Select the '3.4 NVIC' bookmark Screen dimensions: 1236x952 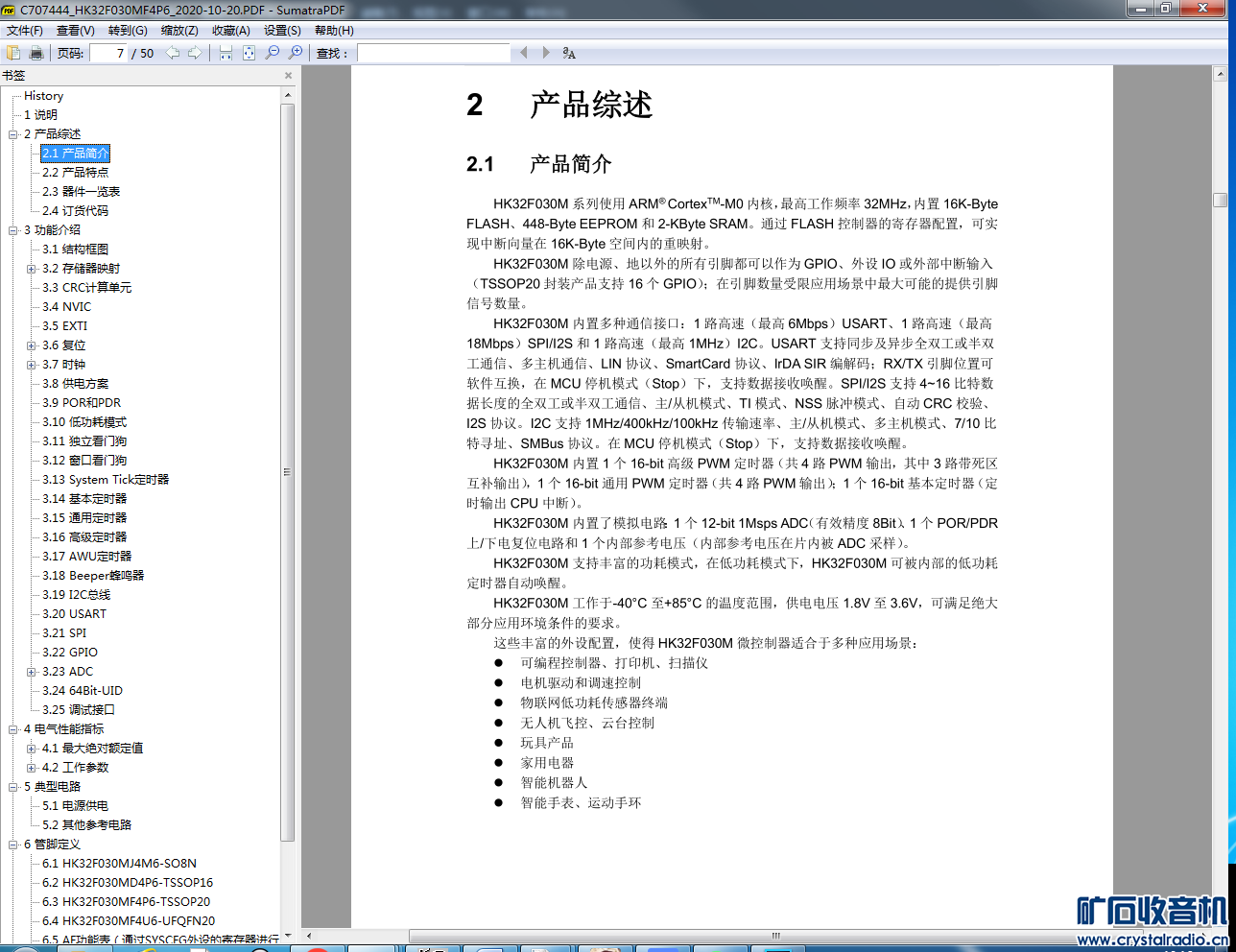pos(67,307)
